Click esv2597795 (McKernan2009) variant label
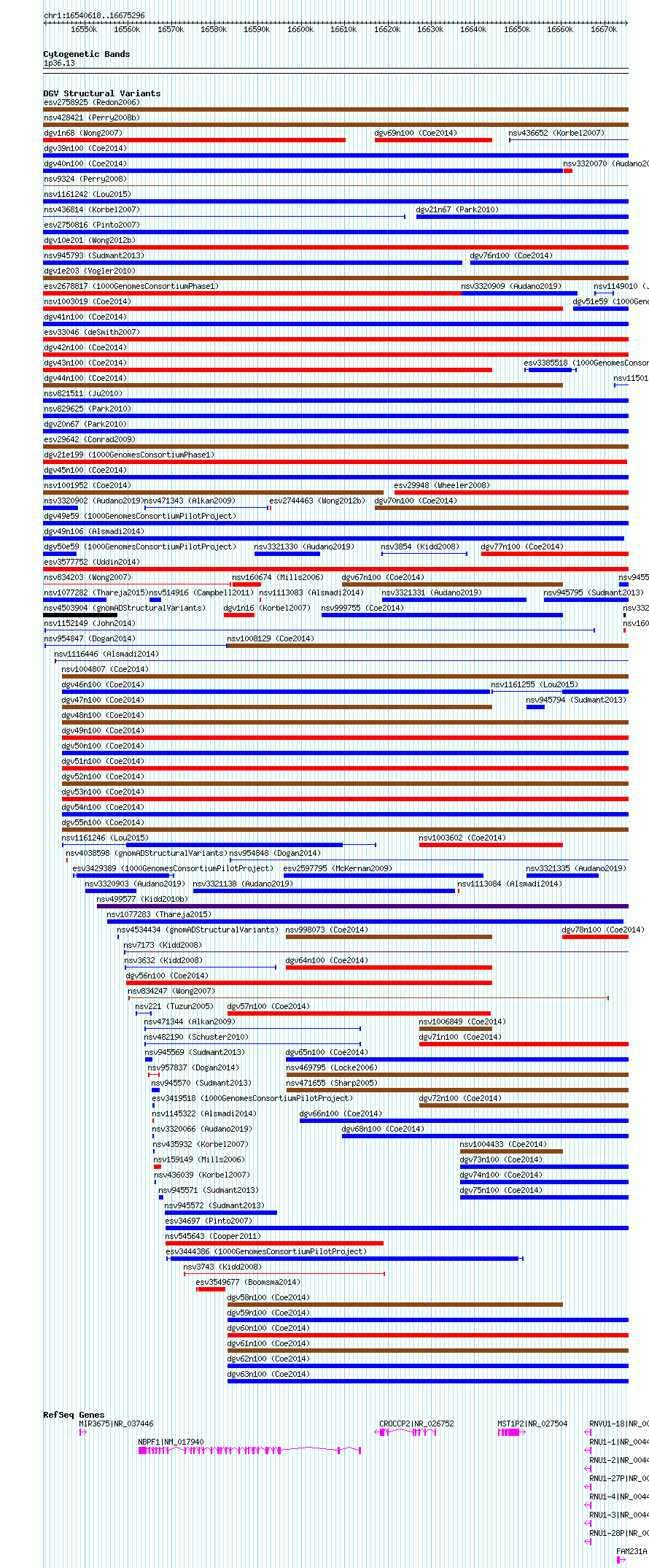This screenshot has width=649, height=1568. click(338, 868)
